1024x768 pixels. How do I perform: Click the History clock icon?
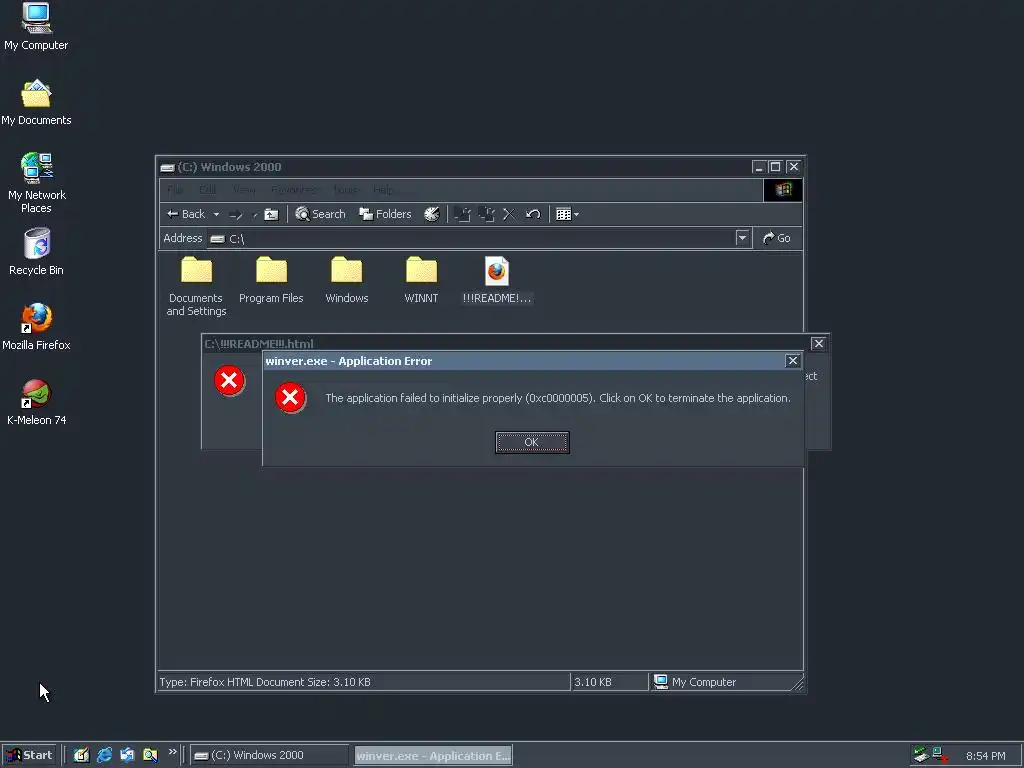click(x=432, y=214)
